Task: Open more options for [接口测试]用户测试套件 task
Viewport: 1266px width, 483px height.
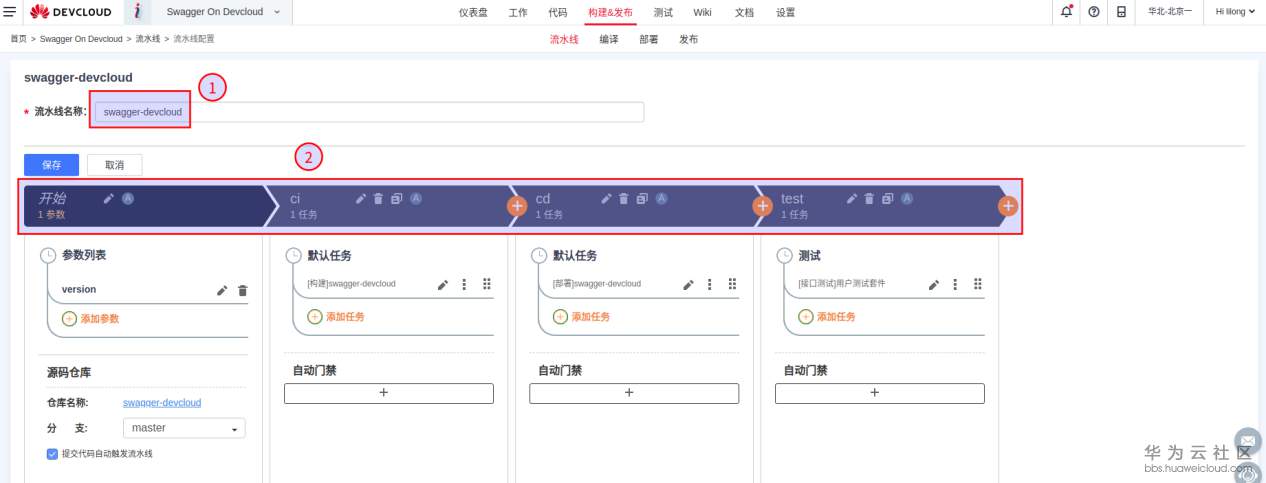Action: (x=955, y=284)
